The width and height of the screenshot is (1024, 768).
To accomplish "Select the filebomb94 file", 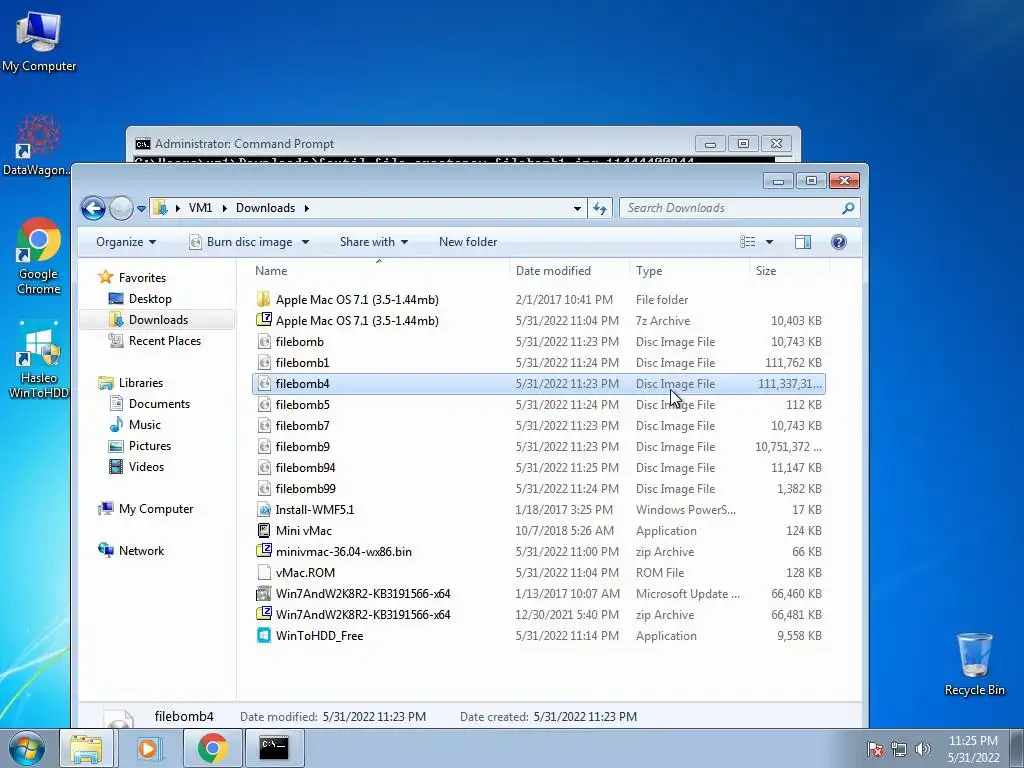I will tap(538, 468).
